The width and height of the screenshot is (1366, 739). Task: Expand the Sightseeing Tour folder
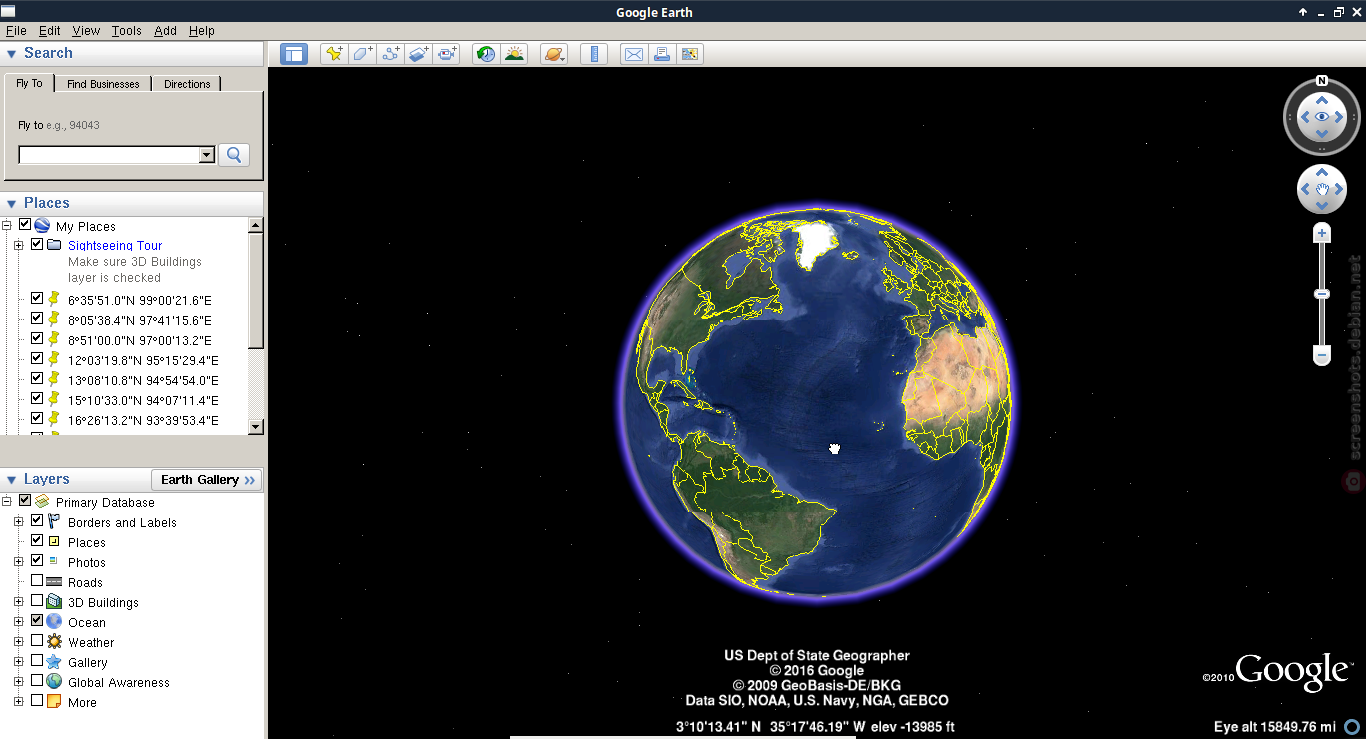(x=19, y=245)
